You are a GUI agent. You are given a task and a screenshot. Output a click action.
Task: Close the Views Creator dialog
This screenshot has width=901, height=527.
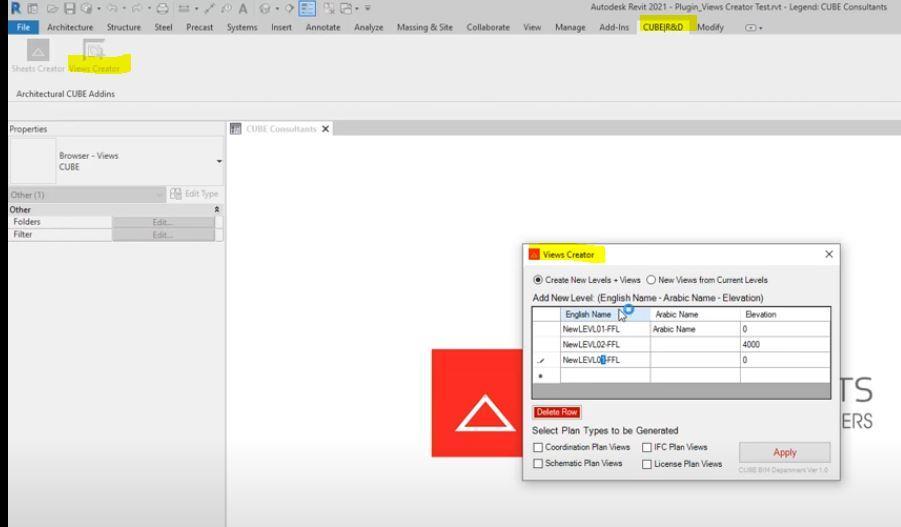pyautogui.click(x=829, y=254)
